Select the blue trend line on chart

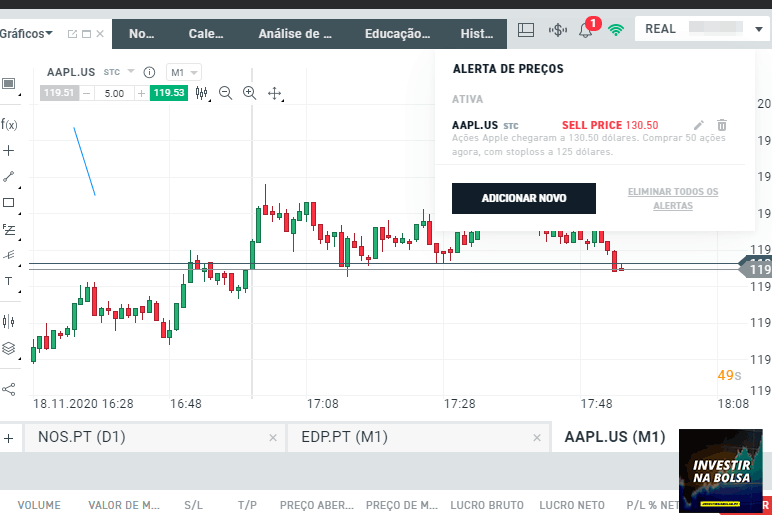pyautogui.click(x=85, y=161)
